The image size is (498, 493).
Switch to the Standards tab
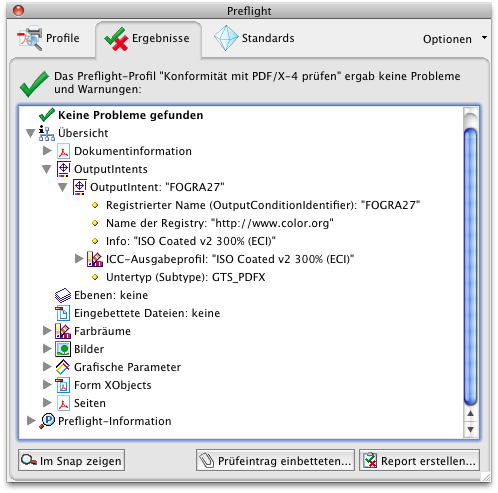[x=254, y=38]
